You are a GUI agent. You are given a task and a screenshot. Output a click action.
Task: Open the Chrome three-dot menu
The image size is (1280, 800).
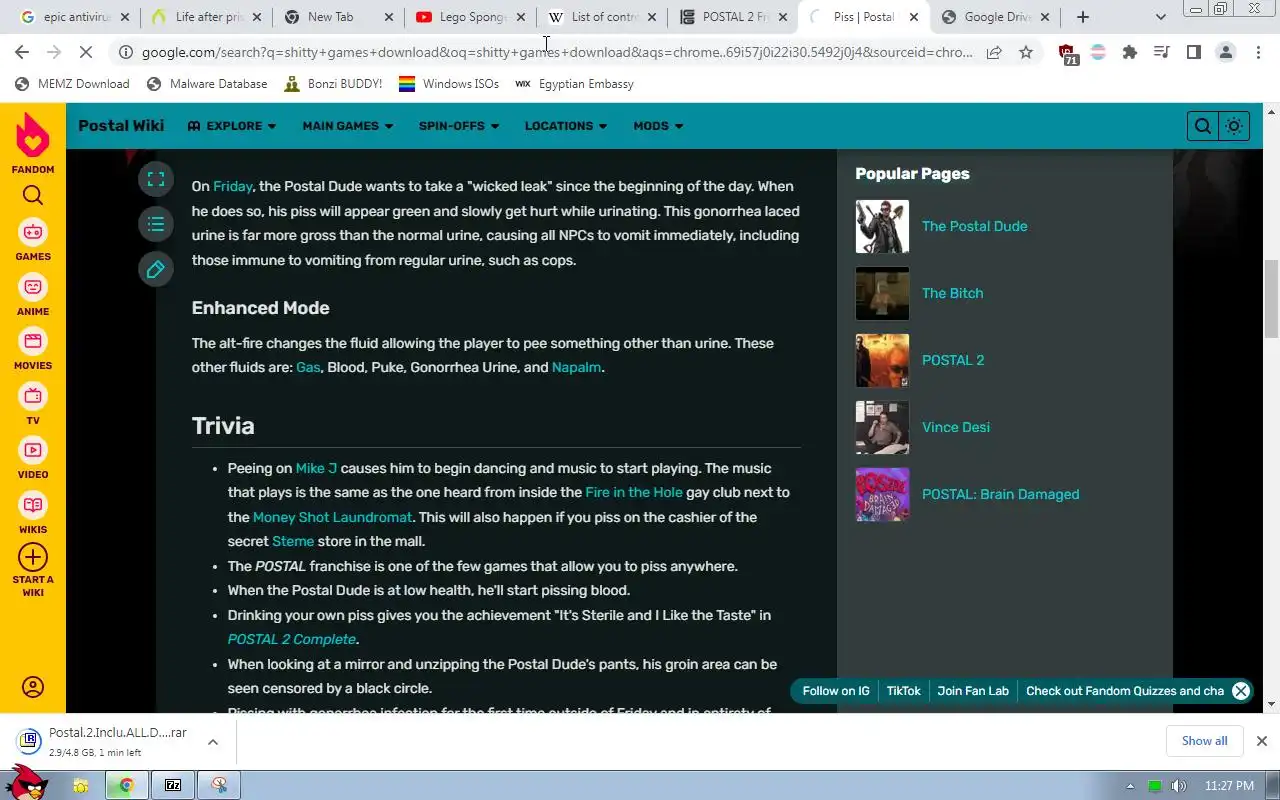[x=1258, y=52]
